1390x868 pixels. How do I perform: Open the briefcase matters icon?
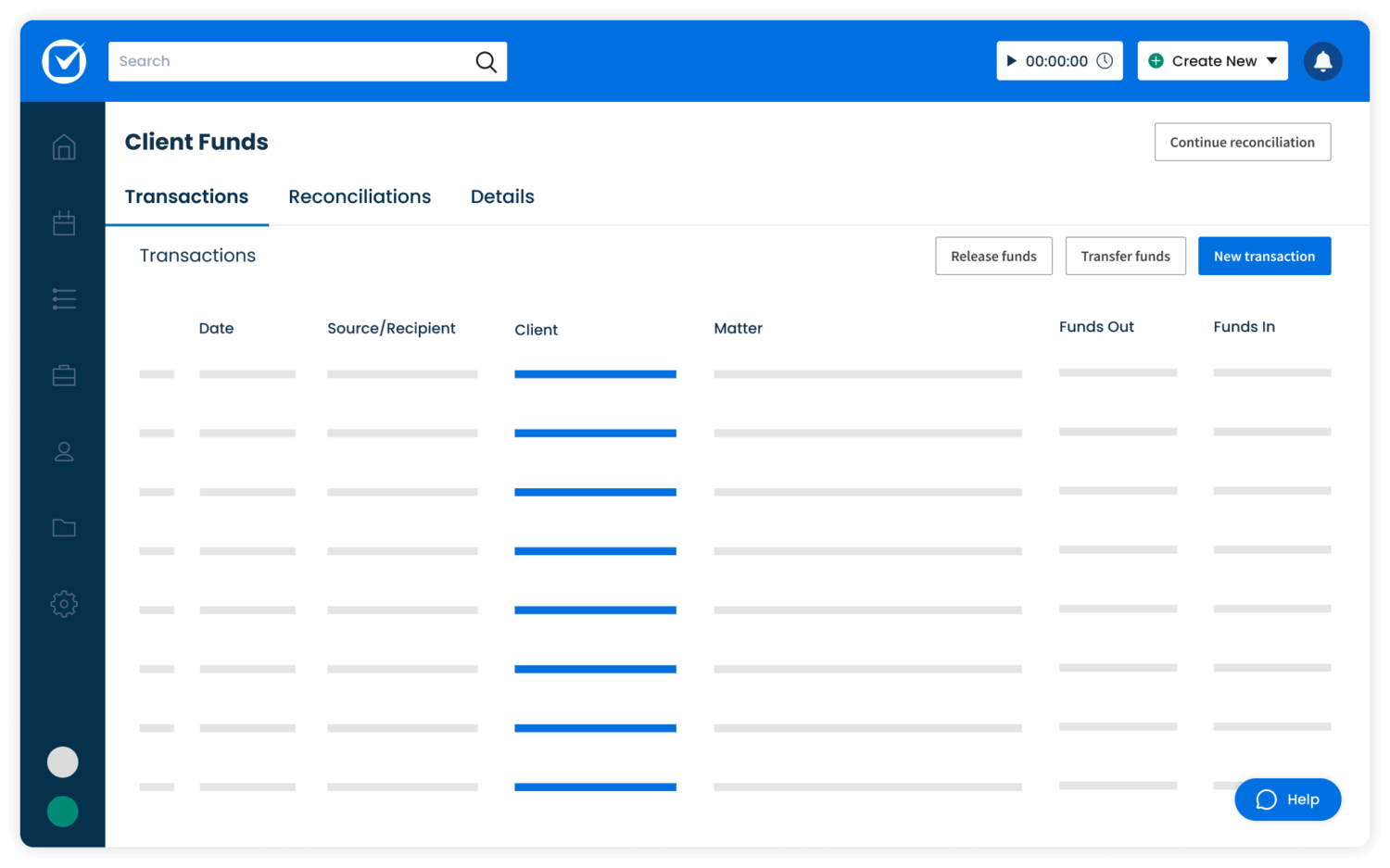point(64,375)
